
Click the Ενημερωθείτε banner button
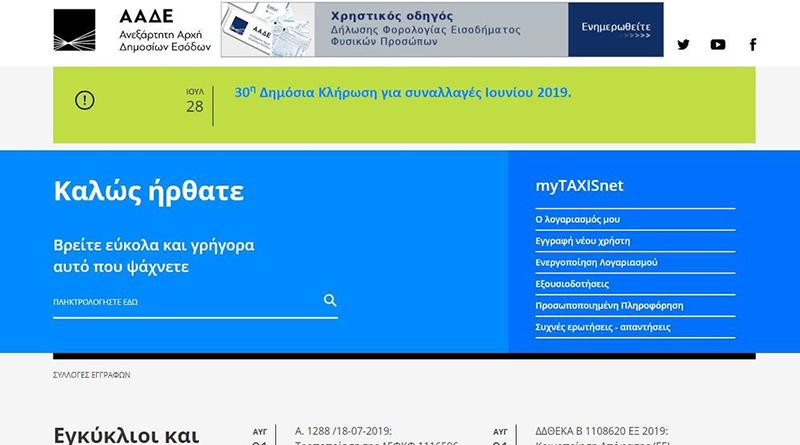(615, 30)
